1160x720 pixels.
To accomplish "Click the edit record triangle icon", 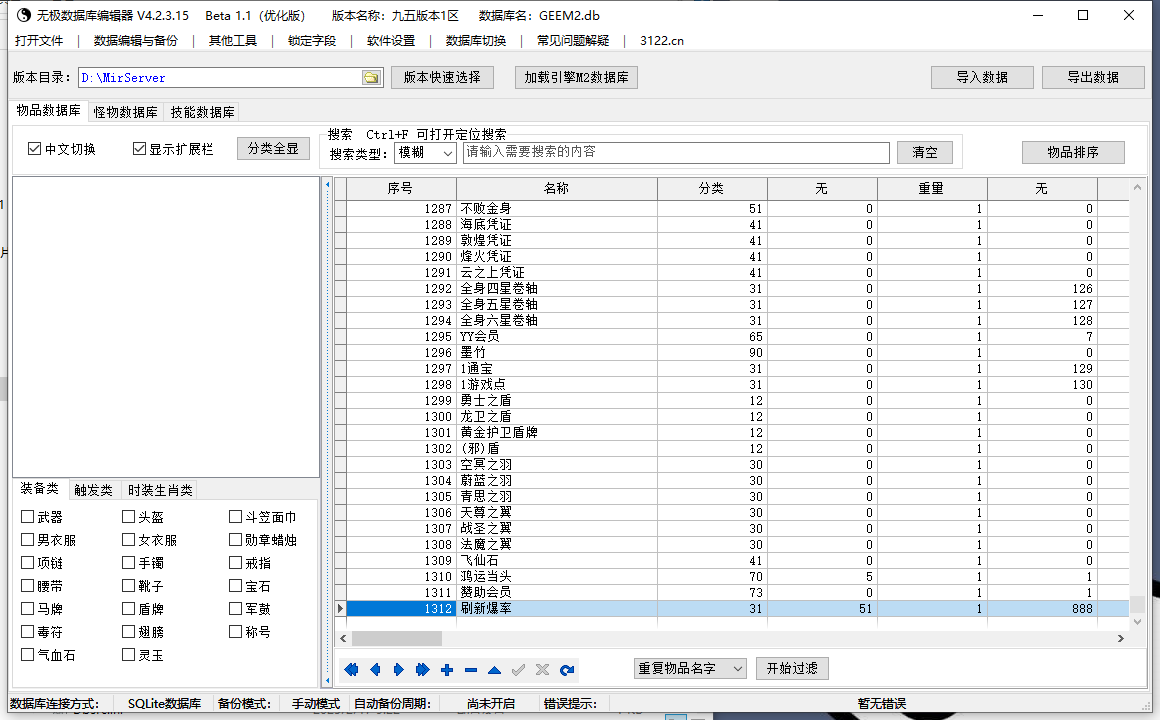I will [x=494, y=670].
